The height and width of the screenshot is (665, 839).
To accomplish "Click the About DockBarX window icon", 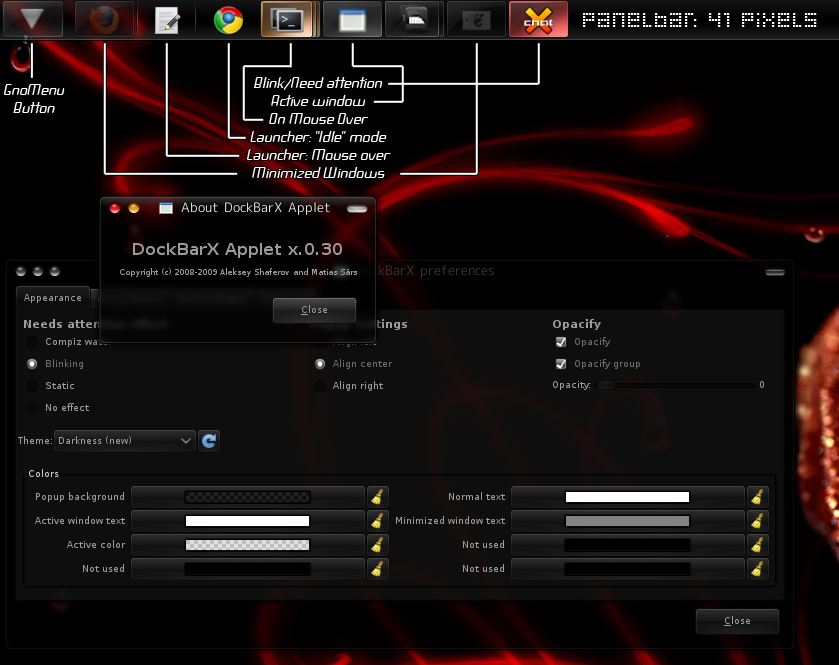I will (166, 208).
